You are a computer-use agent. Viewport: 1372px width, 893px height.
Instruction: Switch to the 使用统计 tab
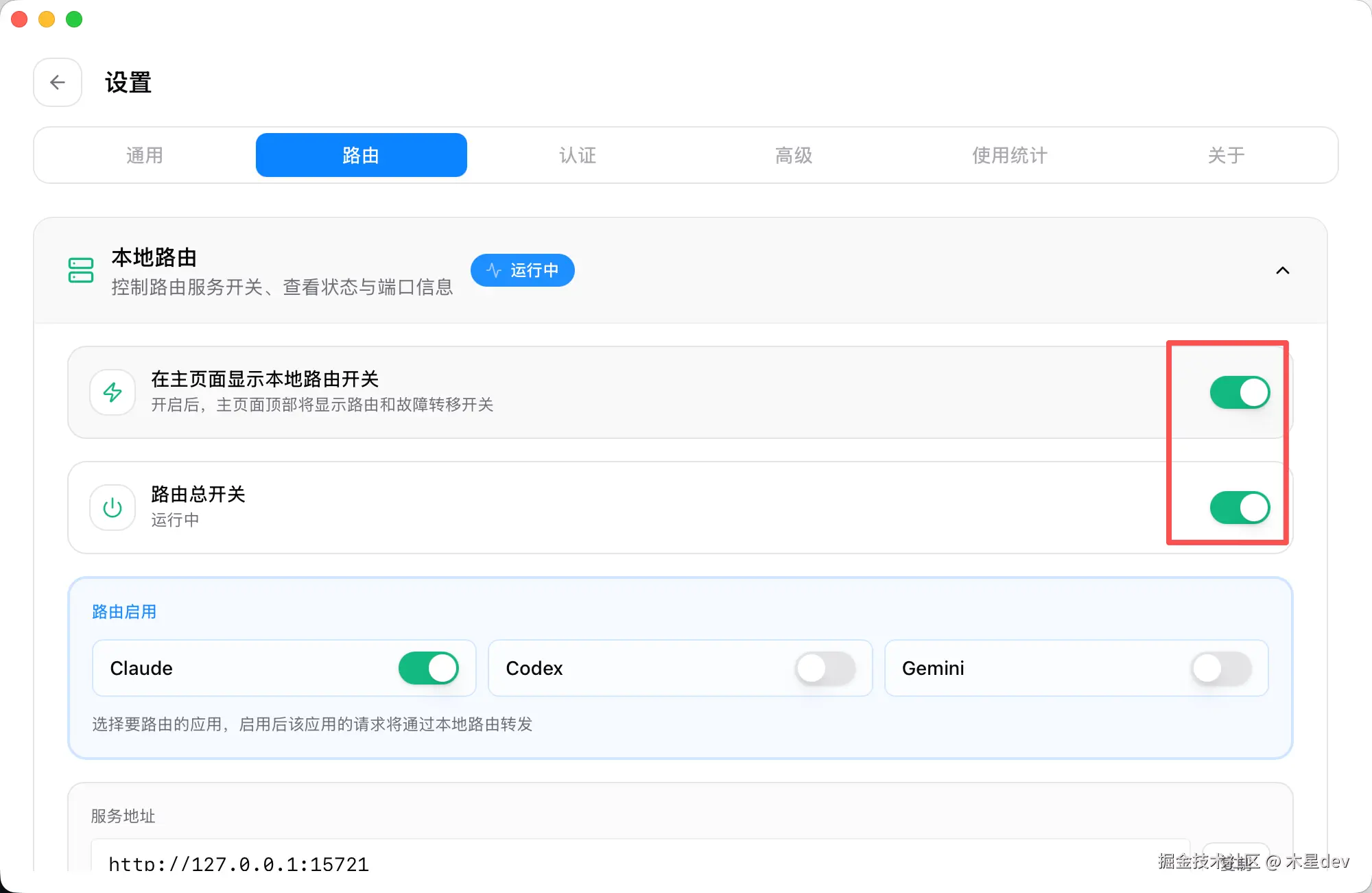pyautogui.click(x=1010, y=155)
